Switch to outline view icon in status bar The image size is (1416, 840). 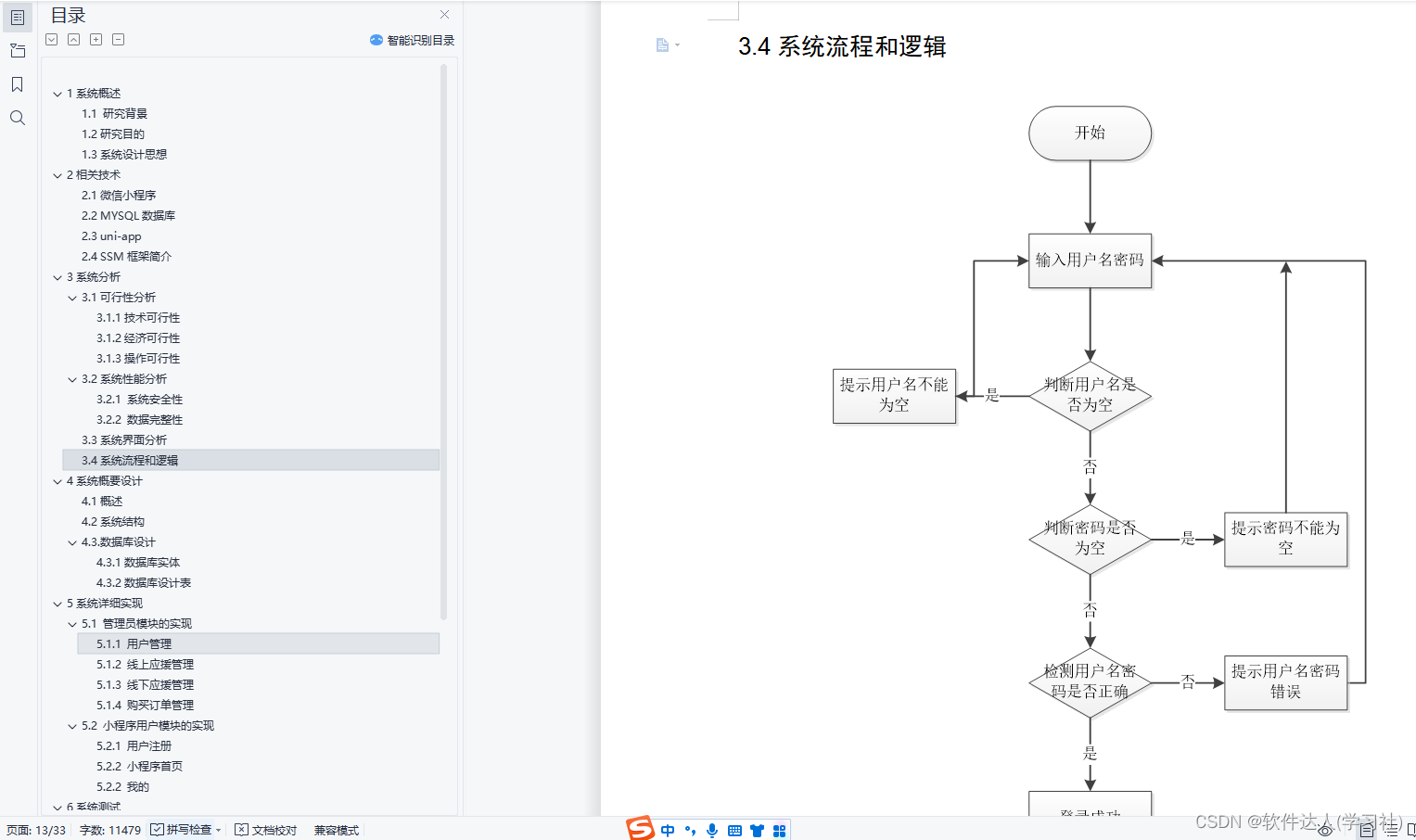coord(1391,831)
